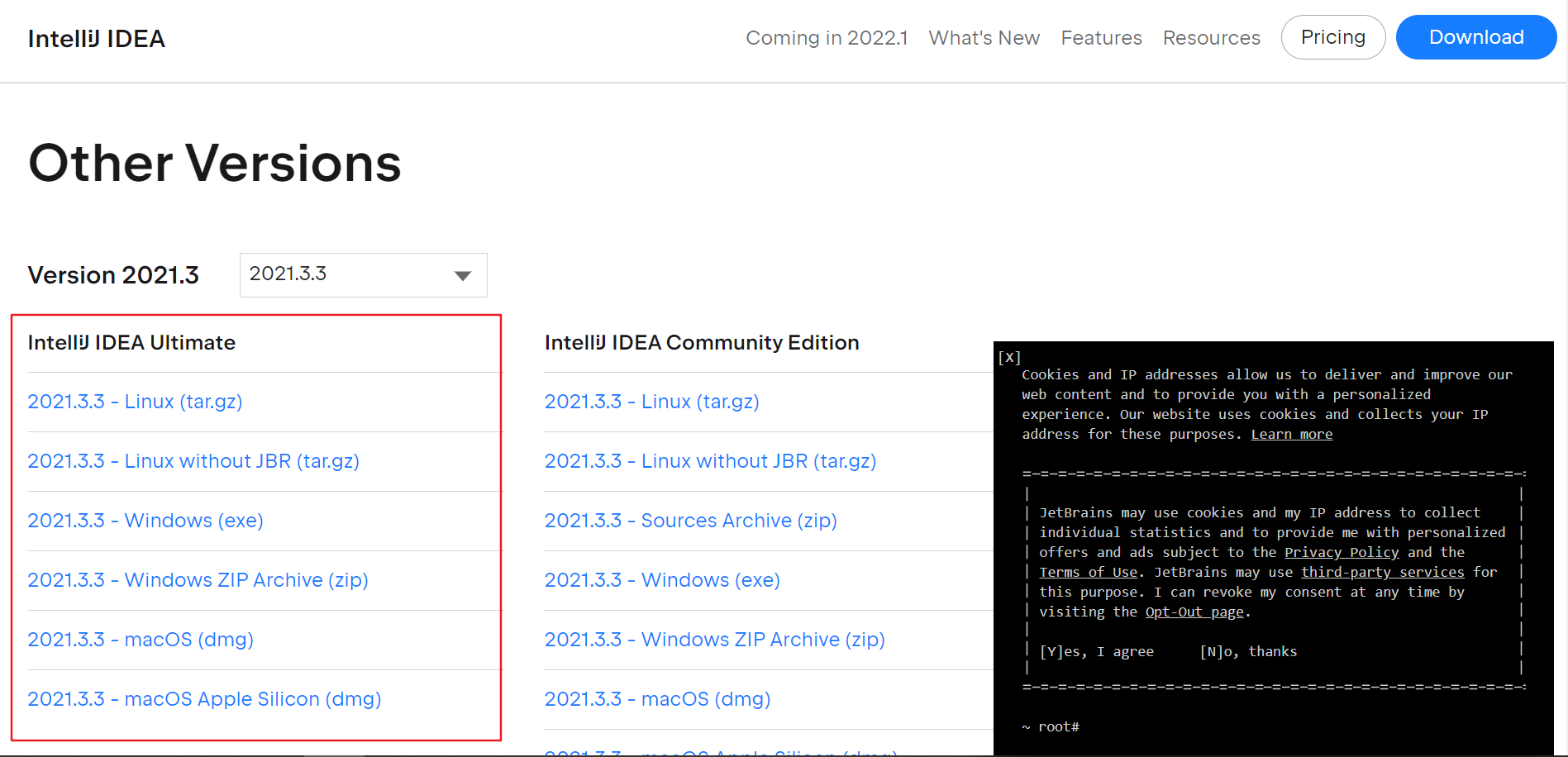Download Ultimate Windows ZIP Archive (zip)
Image resolution: width=1568 pixels, height=757 pixels.
coord(198,580)
